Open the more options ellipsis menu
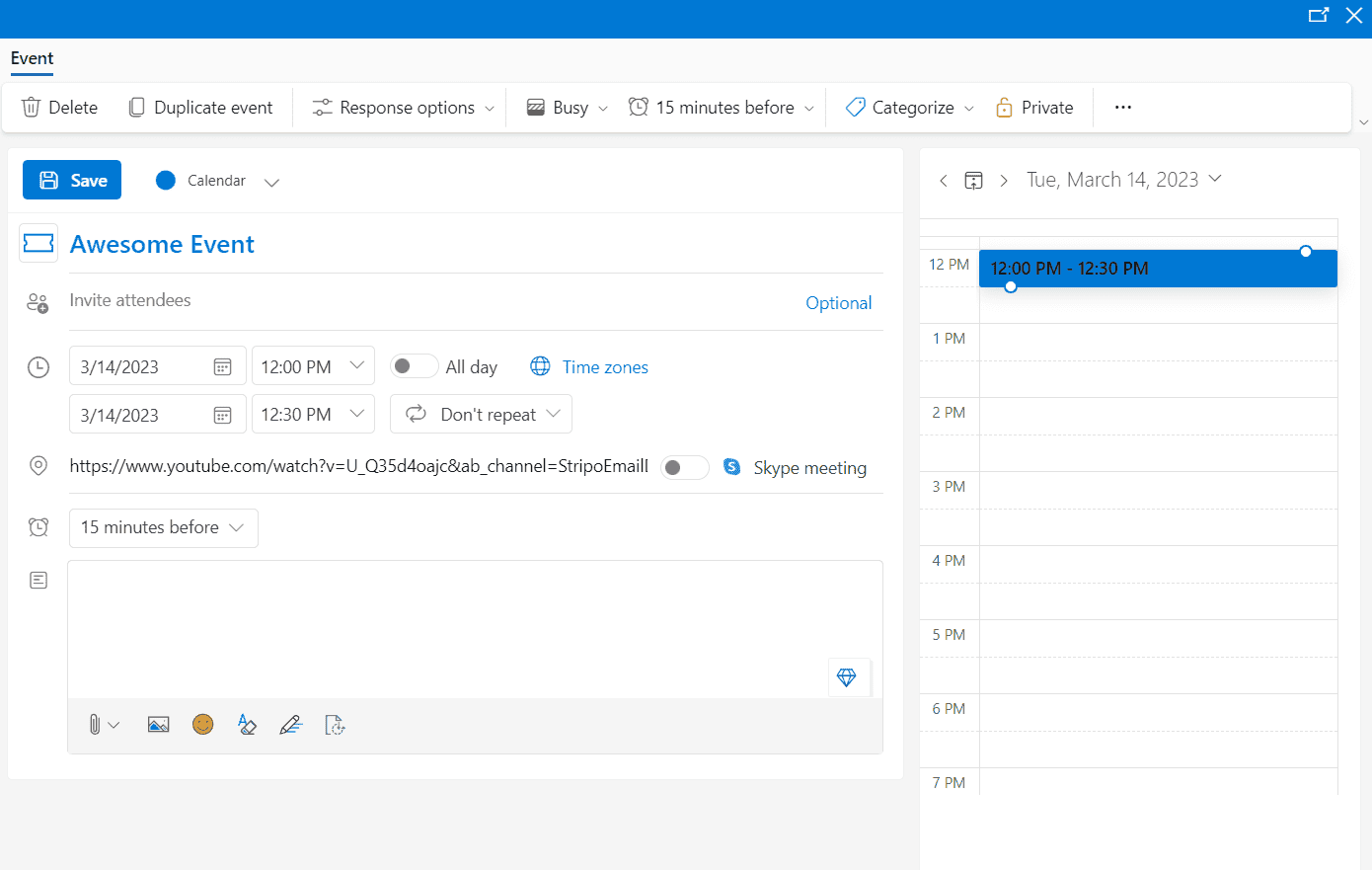Screen dimensions: 1372x870 tap(1122, 107)
